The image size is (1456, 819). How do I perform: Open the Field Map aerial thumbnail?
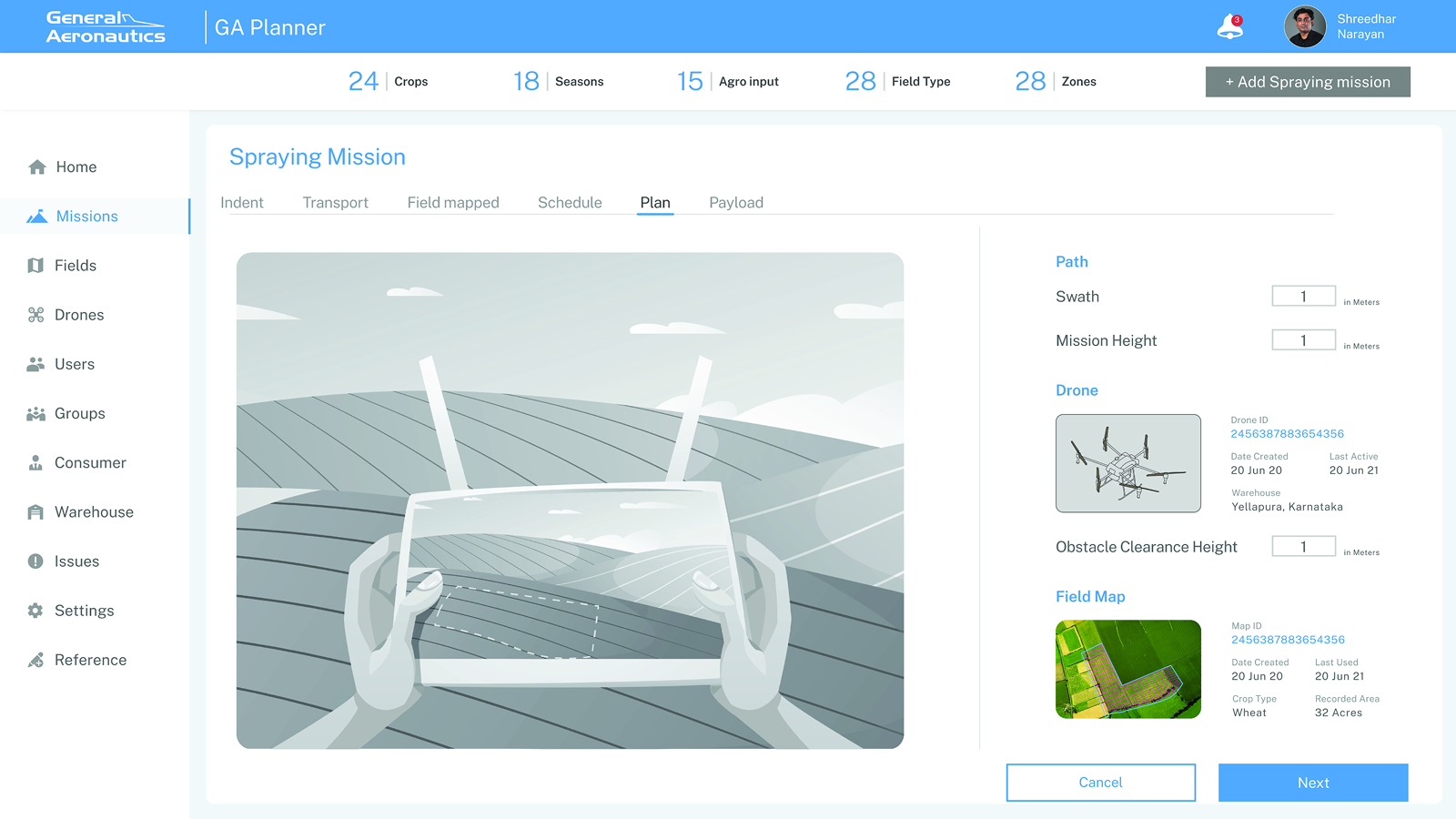click(x=1127, y=669)
